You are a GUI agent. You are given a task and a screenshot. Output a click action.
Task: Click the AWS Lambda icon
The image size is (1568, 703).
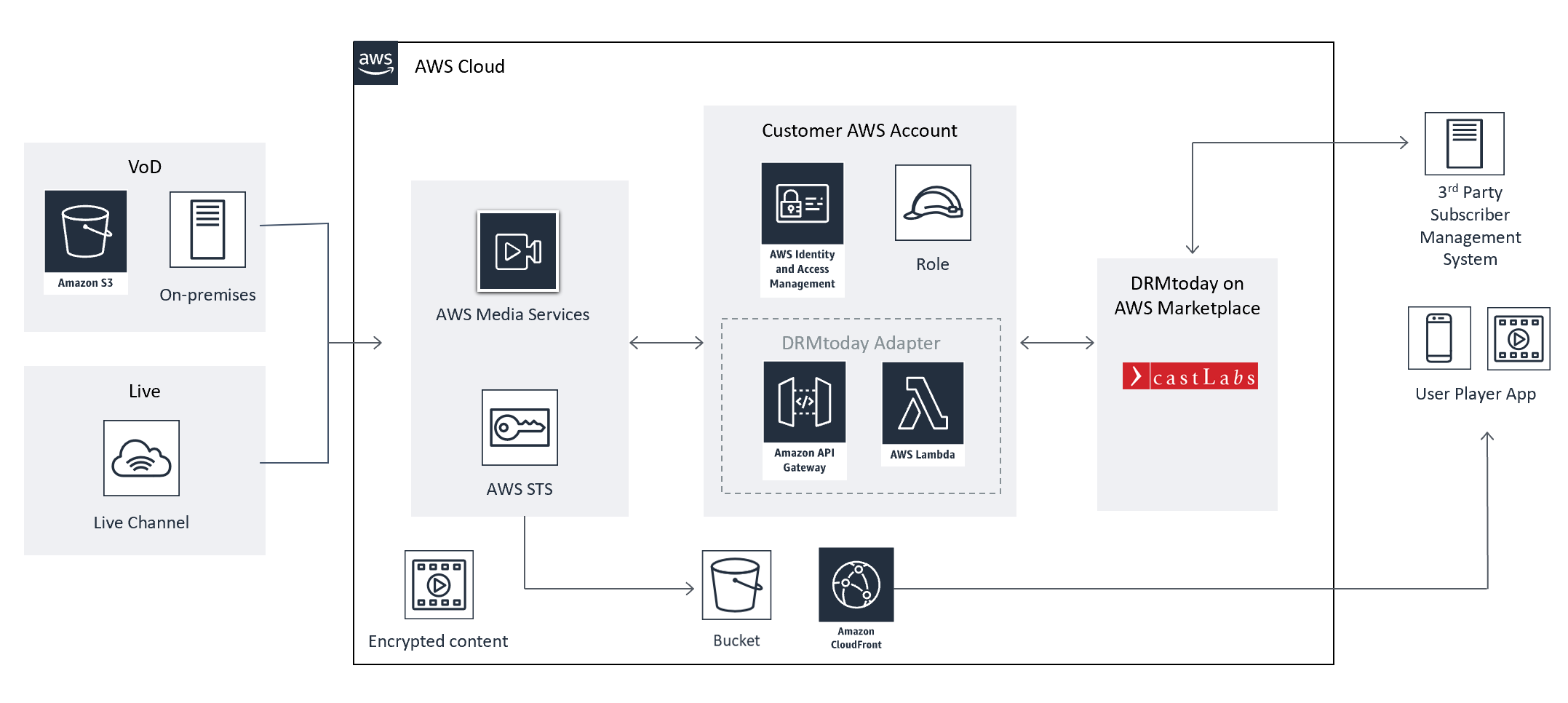click(923, 403)
